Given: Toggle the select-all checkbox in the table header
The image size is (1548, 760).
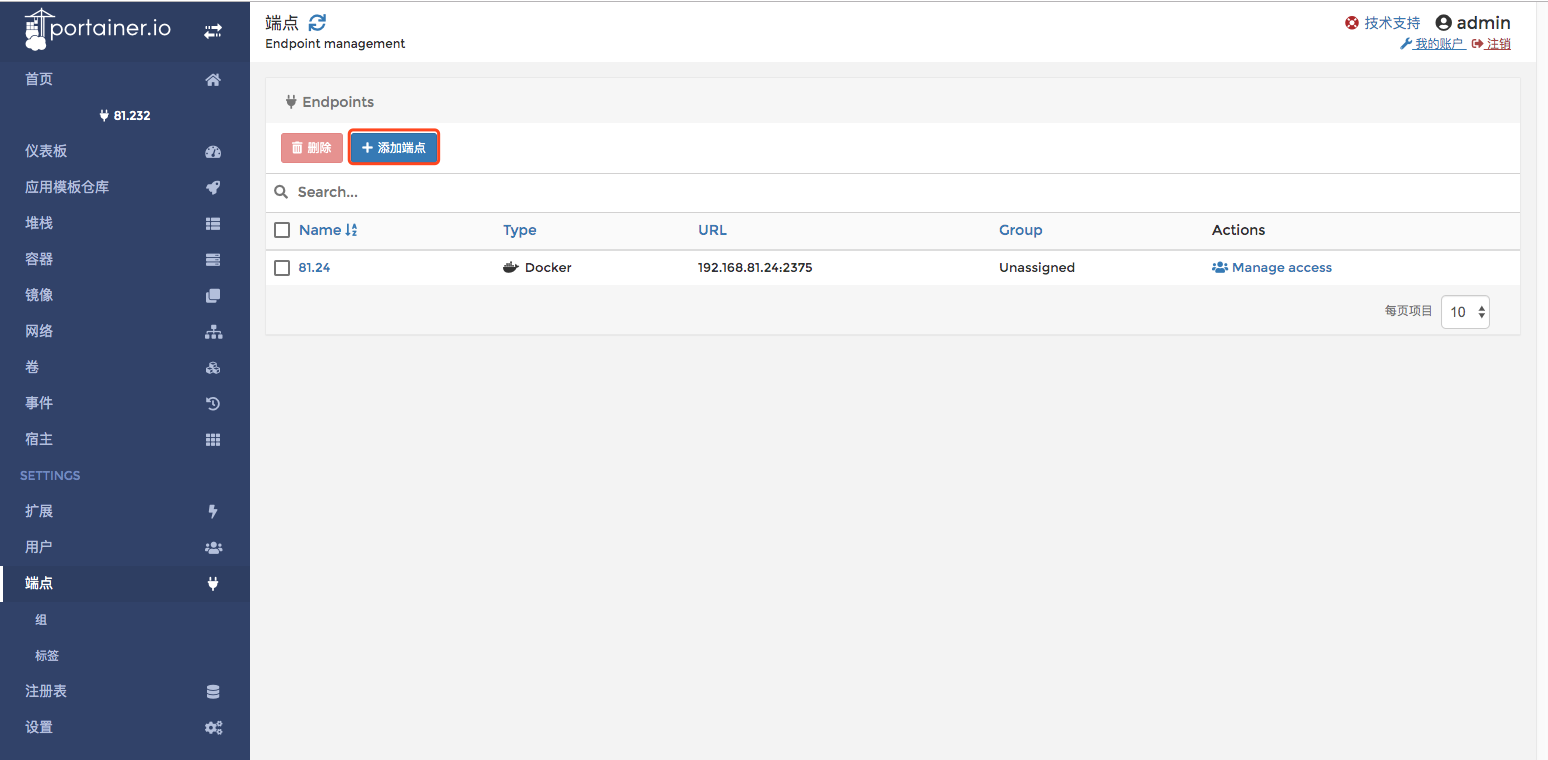Looking at the screenshot, I should coord(282,231).
